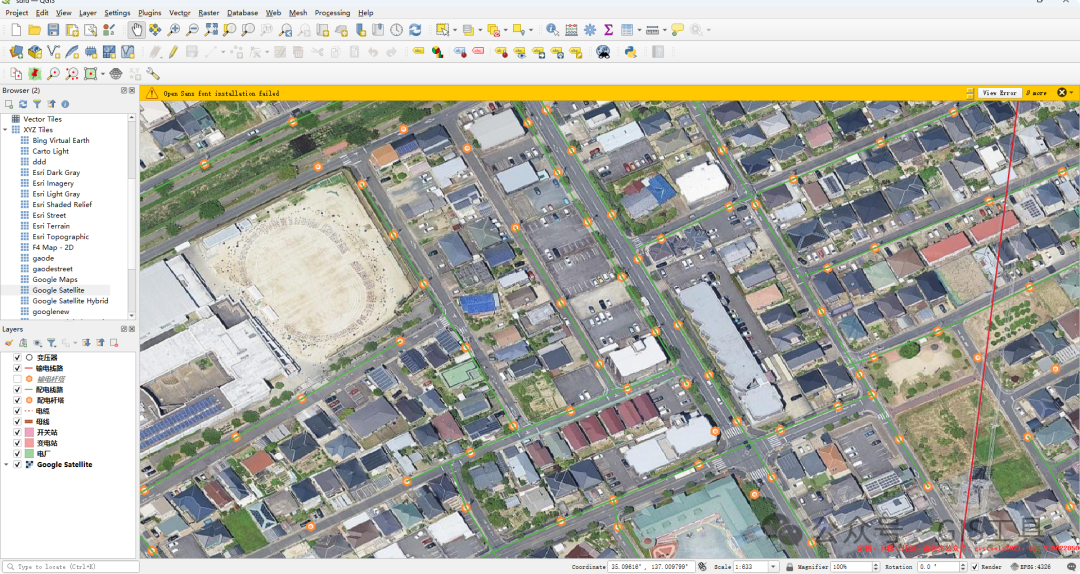This screenshot has height=574, width=1080.
Task: Click the Zoom Full extent icon
Action: click(x=211, y=30)
